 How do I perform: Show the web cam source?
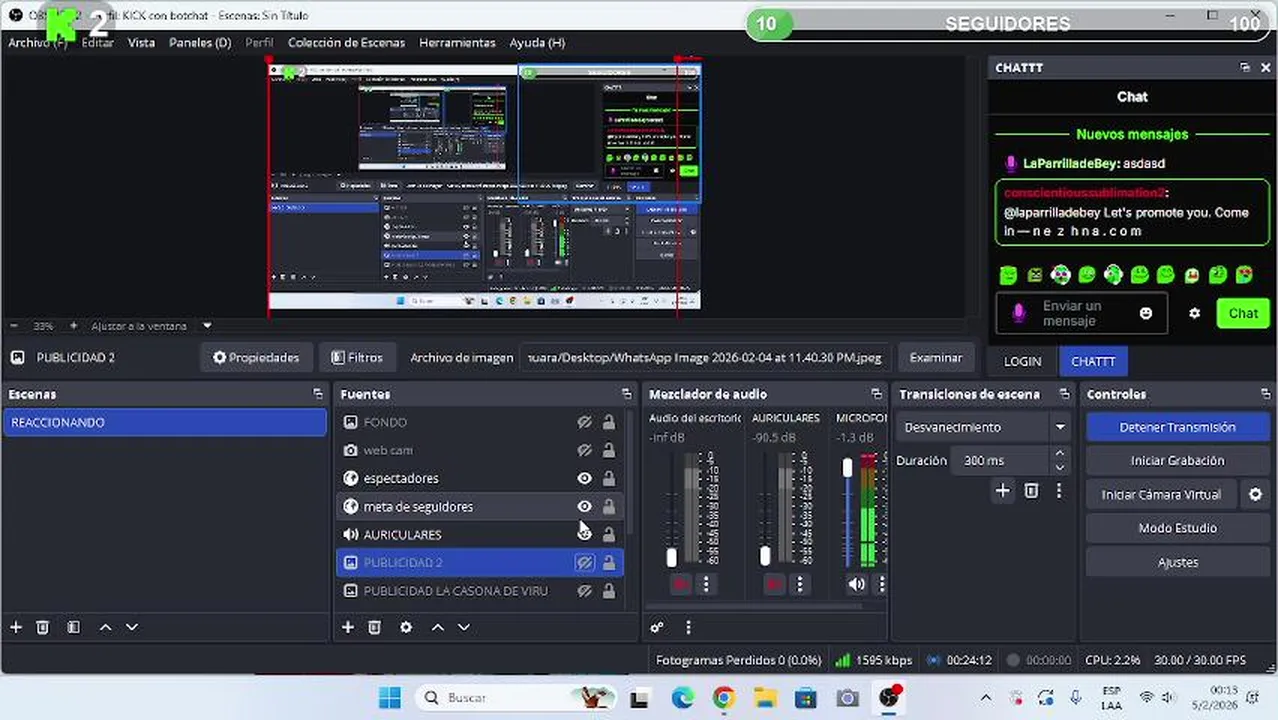click(585, 450)
